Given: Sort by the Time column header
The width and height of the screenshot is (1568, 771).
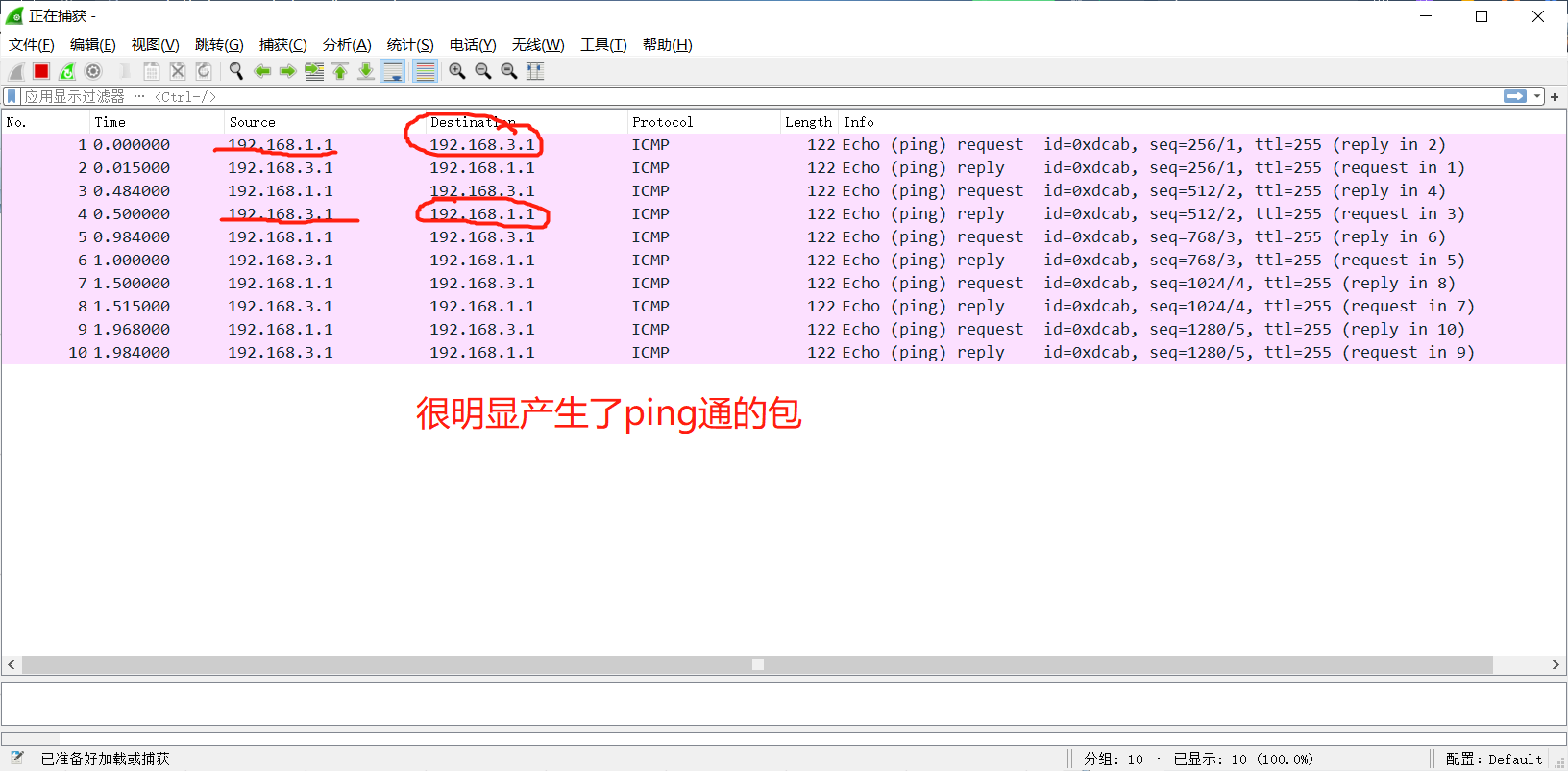Looking at the screenshot, I should coord(157,122).
